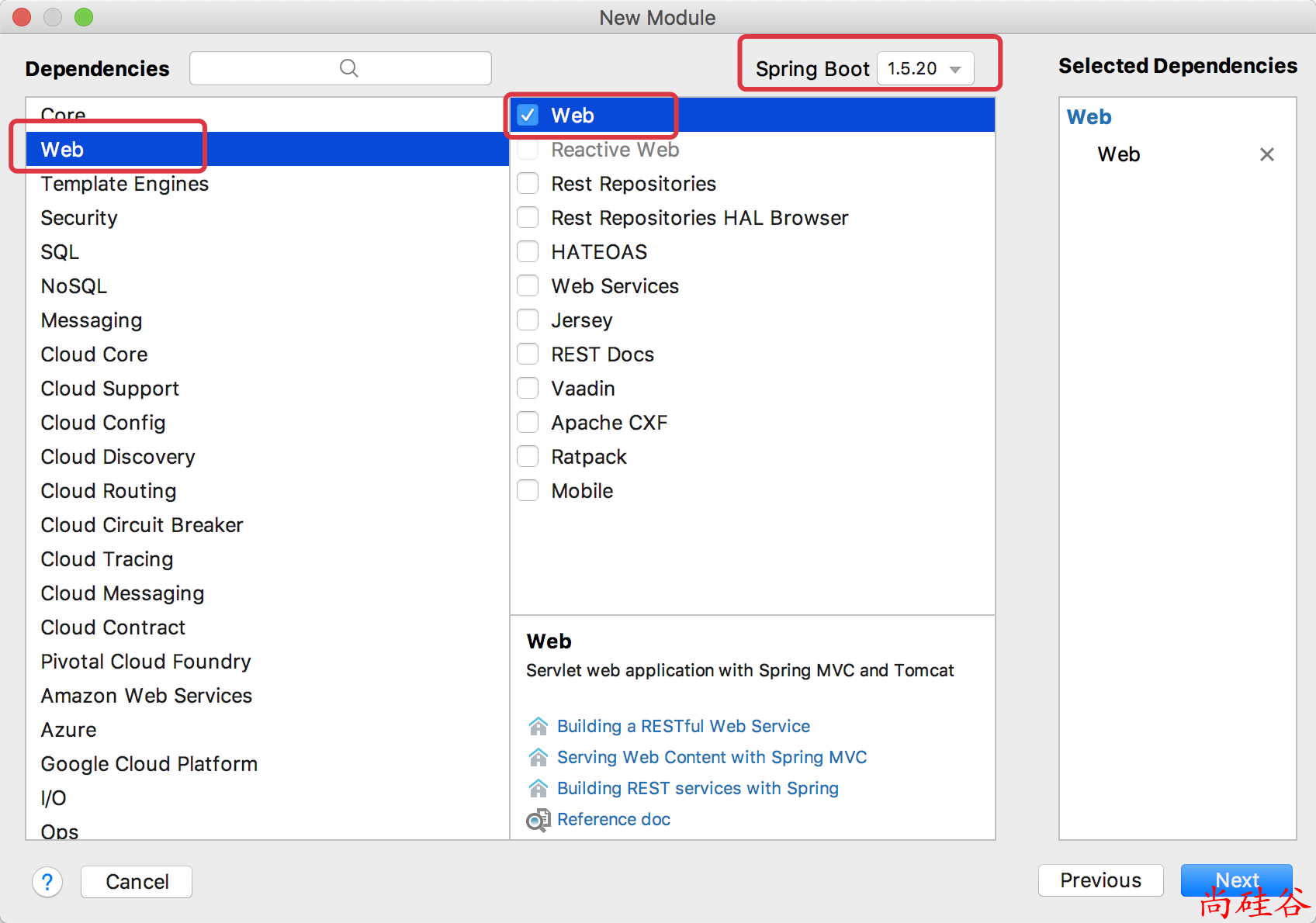This screenshot has width=1316, height=923.
Task: Select the SQL category
Action: [x=267, y=252]
